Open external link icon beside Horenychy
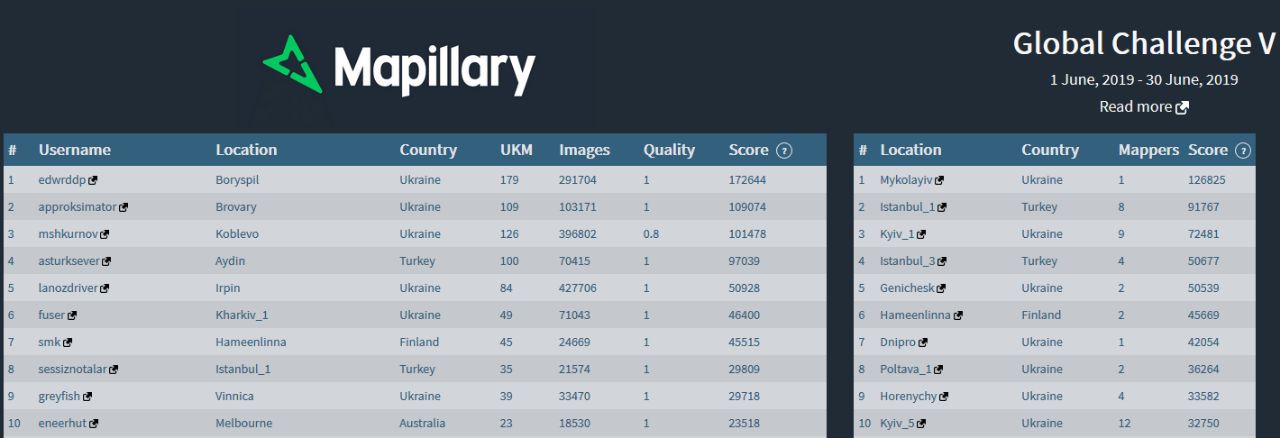This screenshot has width=1280, height=438. tap(944, 396)
